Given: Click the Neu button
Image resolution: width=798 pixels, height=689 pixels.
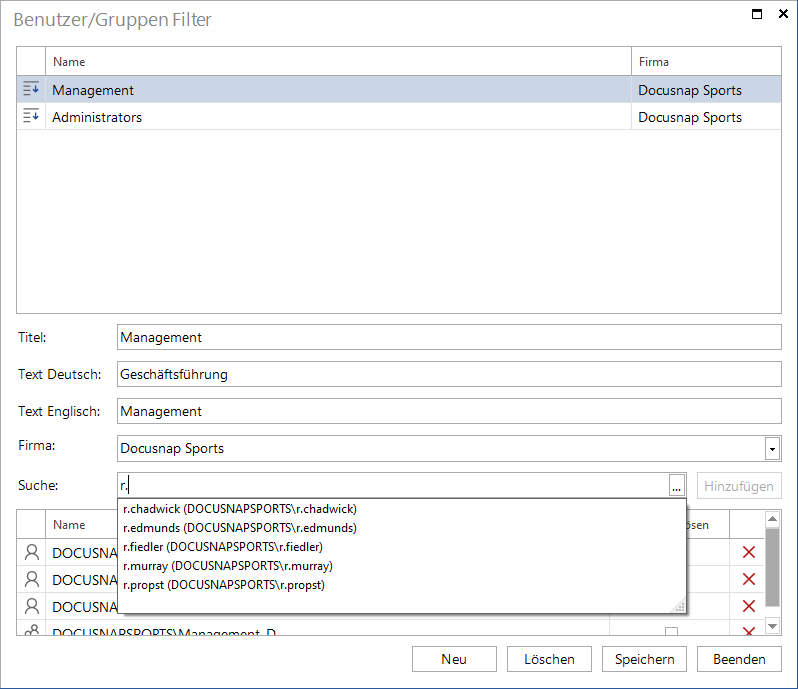Looking at the screenshot, I should (454, 659).
